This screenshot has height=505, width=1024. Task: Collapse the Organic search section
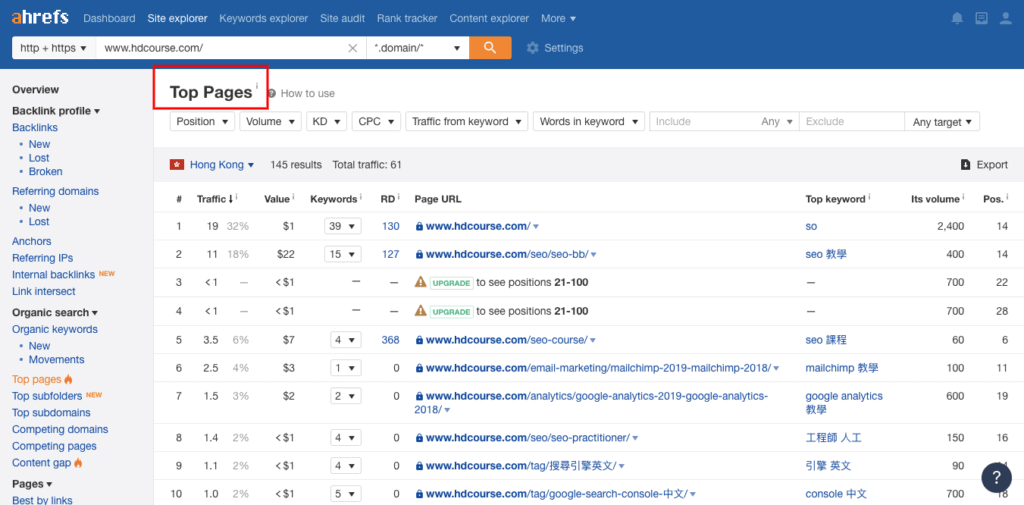coord(55,312)
